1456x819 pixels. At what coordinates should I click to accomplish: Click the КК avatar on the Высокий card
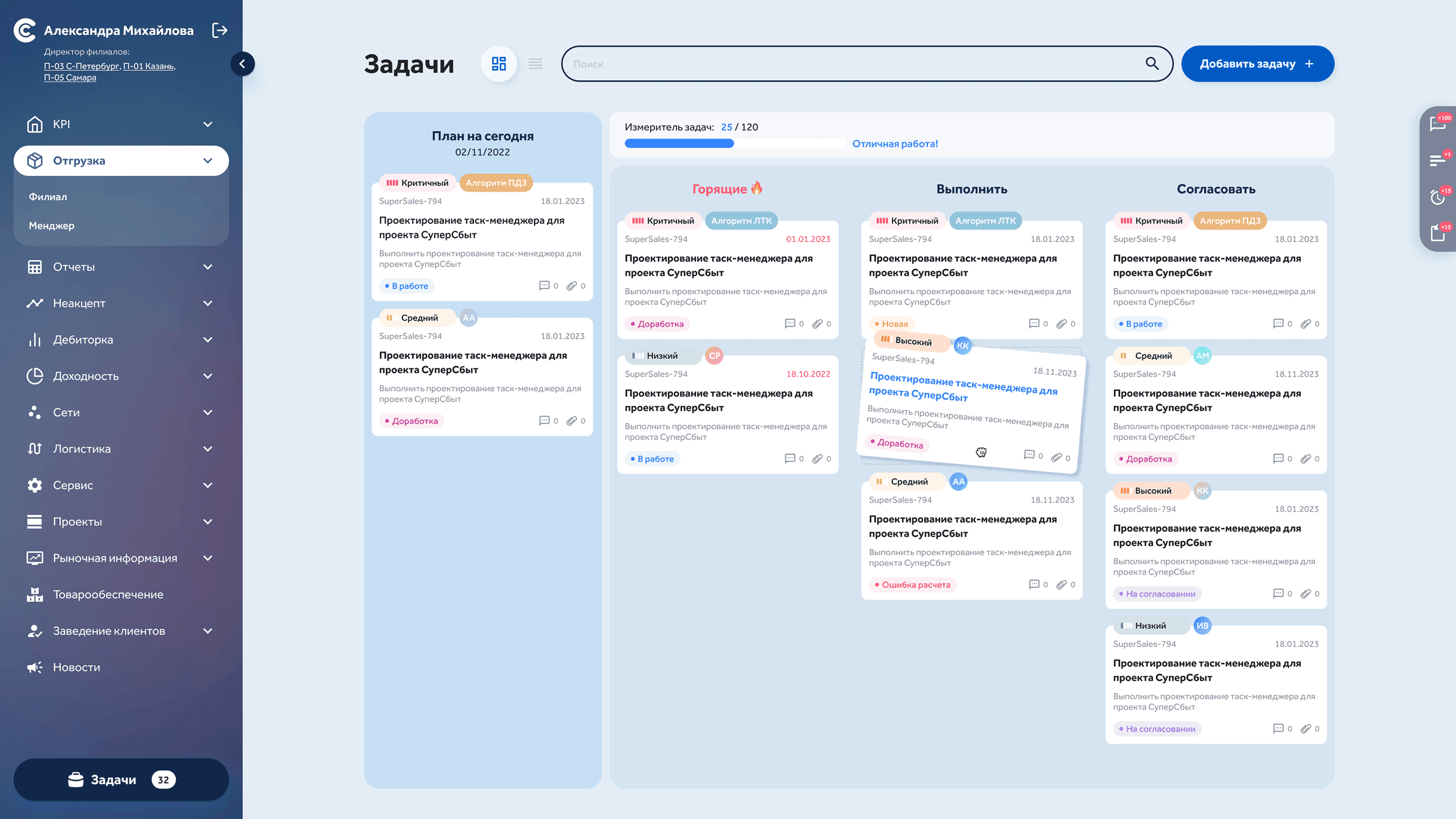coord(963,346)
